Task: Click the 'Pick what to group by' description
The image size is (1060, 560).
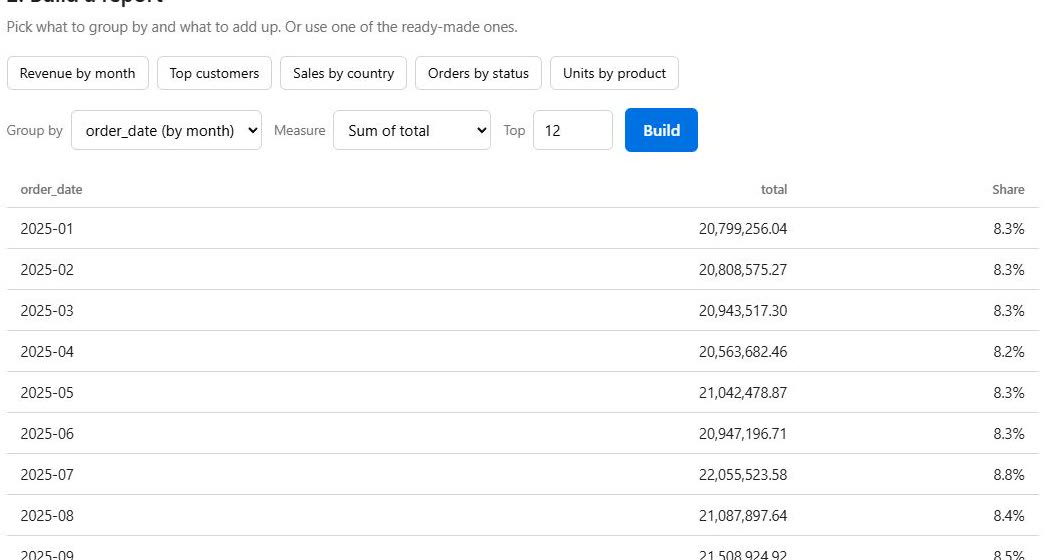Action: tap(262, 27)
